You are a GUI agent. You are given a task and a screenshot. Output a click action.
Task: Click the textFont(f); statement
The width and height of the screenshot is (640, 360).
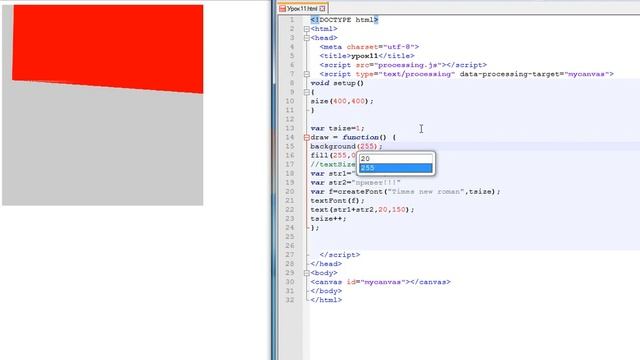(337, 201)
